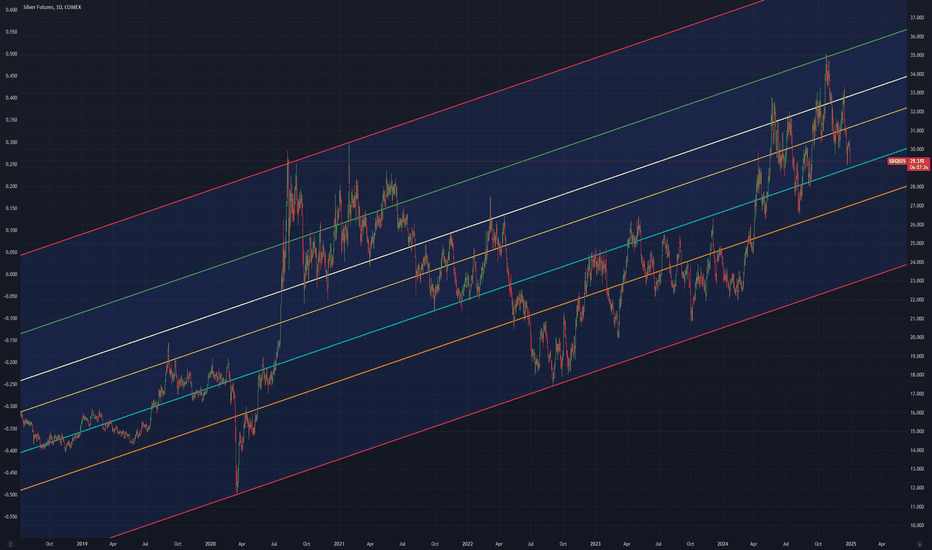
Task: Click the 2022 label on time axis
Action: tap(467, 543)
